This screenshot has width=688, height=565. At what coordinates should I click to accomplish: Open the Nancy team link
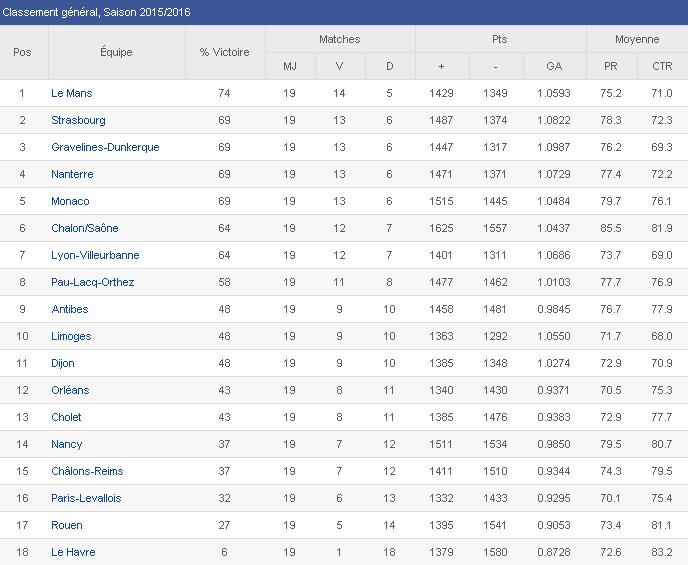coord(67,444)
